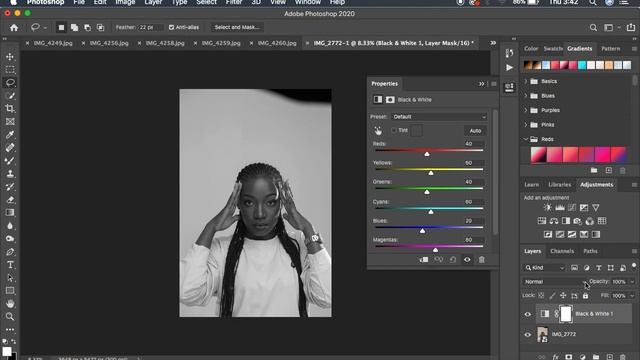Hide the IMG_2772 layer
Image resolution: width=640 pixels, height=360 pixels.
pyautogui.click(x=528, y=335)
